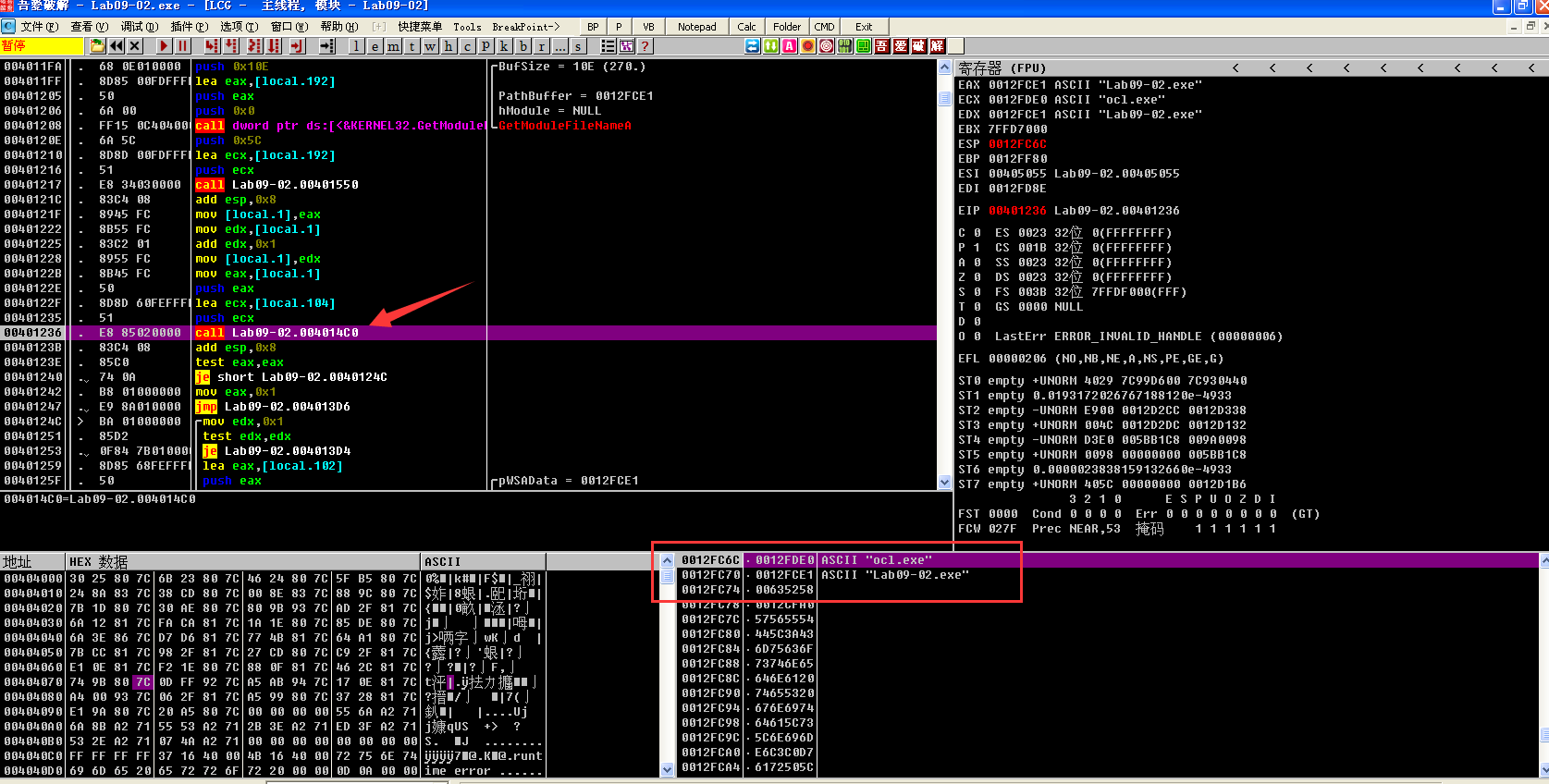Open Debugging options list icon
The height and width of the screenshot is (784, 1549).
pyautogui.click(x=608, y=45)
